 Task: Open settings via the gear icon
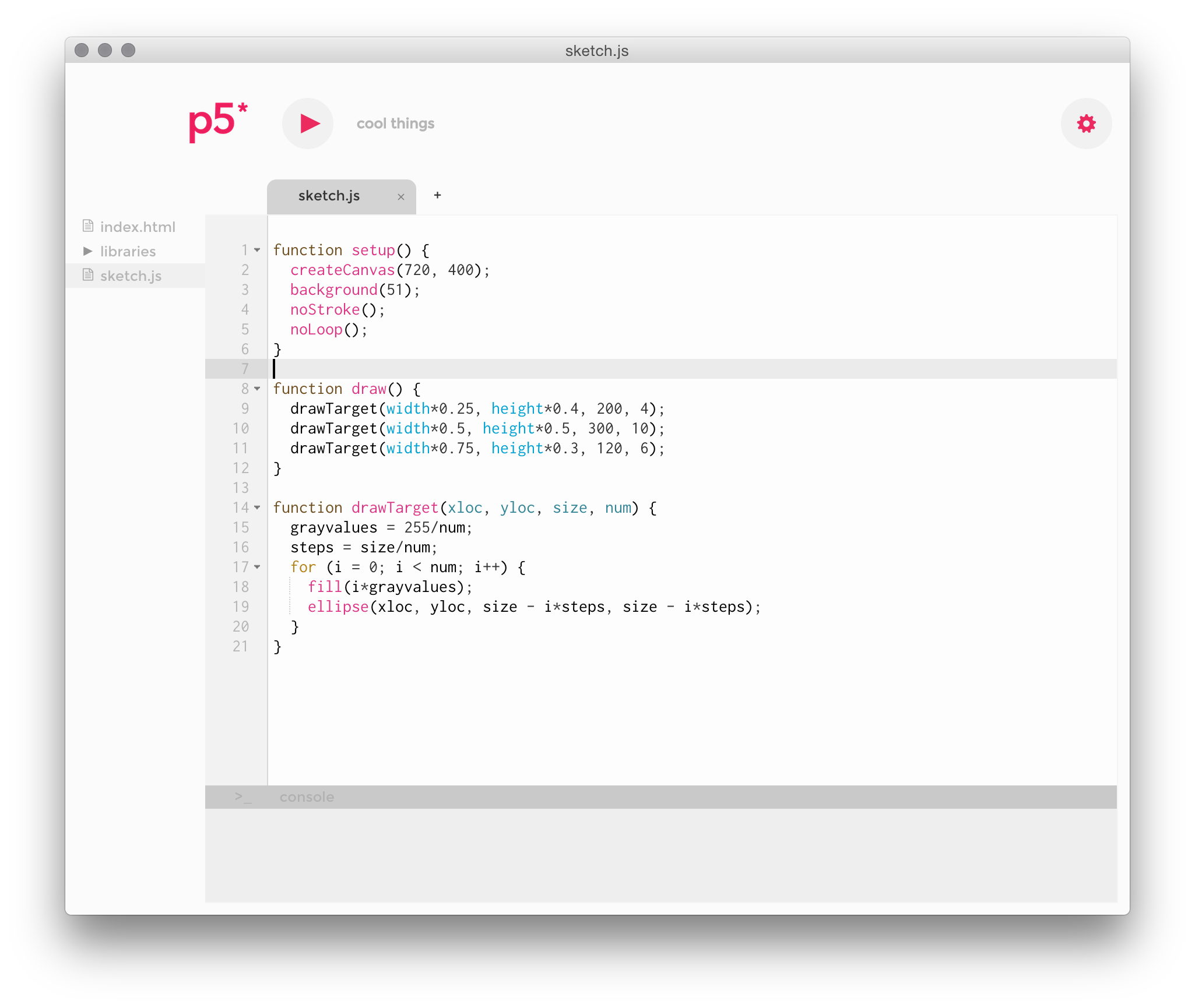pos(1086,124)
